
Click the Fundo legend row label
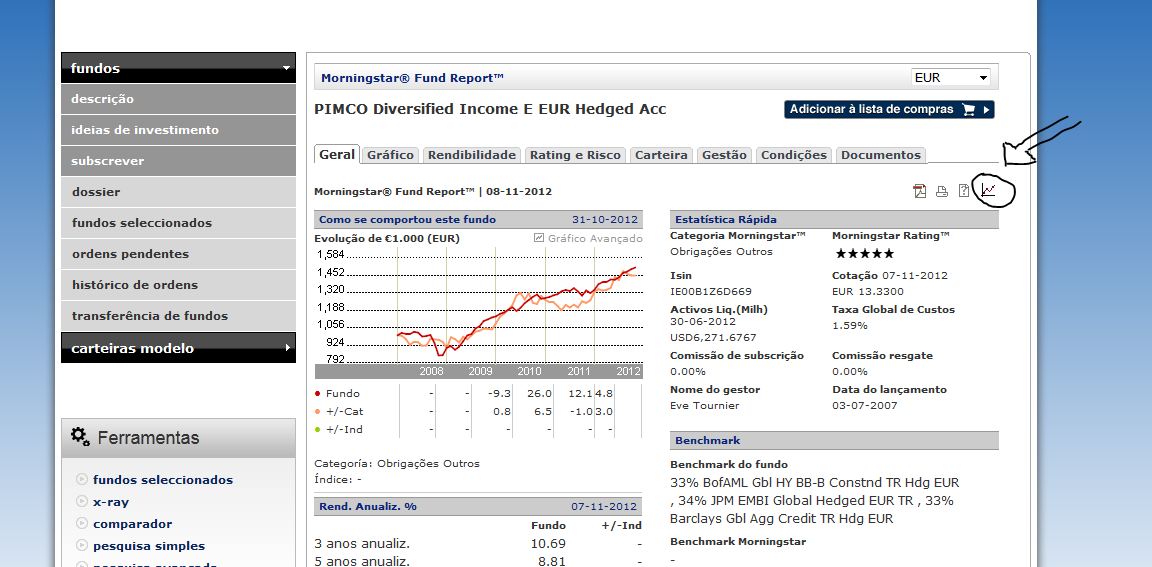click(x=342, y=394)
